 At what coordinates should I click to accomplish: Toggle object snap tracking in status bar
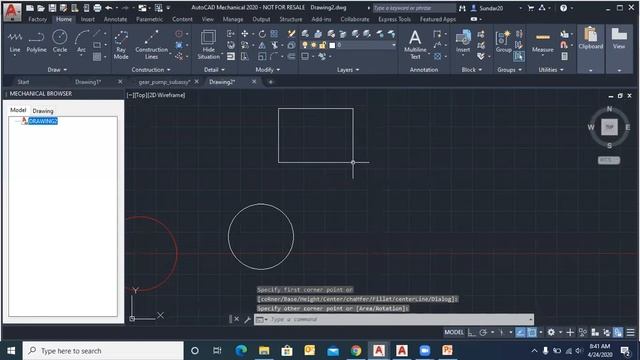coord(520,332)
